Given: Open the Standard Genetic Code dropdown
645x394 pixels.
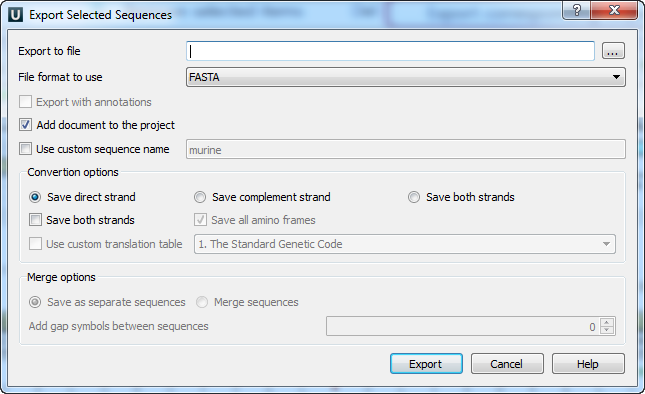Looking at the screenshot, I should 405,244.
